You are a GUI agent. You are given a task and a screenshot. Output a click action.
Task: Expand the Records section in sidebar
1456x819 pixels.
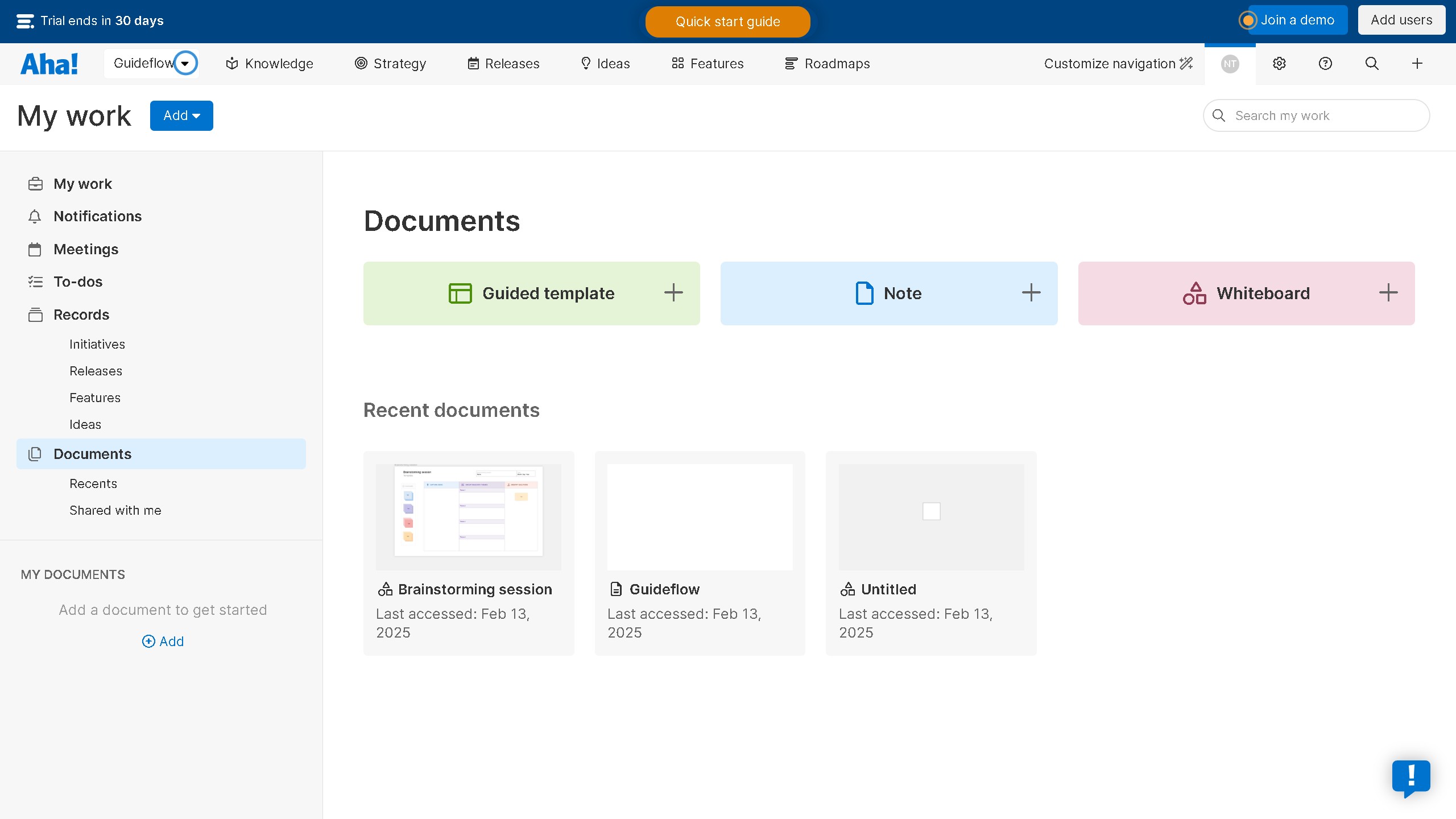pyautogui.click(x=81, y=315)
